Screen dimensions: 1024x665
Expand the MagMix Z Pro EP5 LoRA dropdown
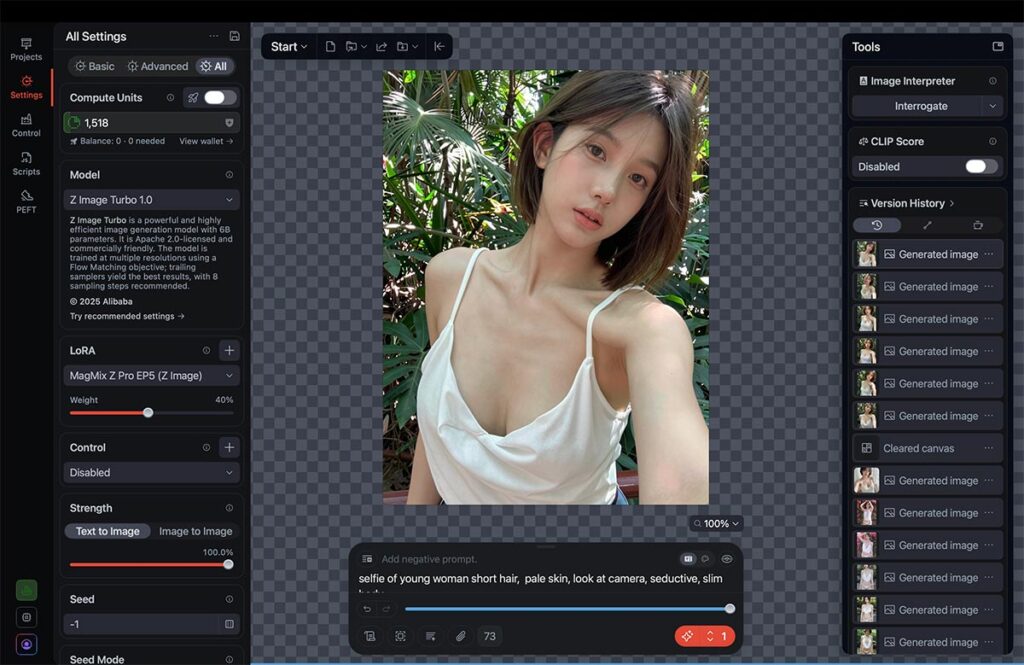(x=152, y=376)
